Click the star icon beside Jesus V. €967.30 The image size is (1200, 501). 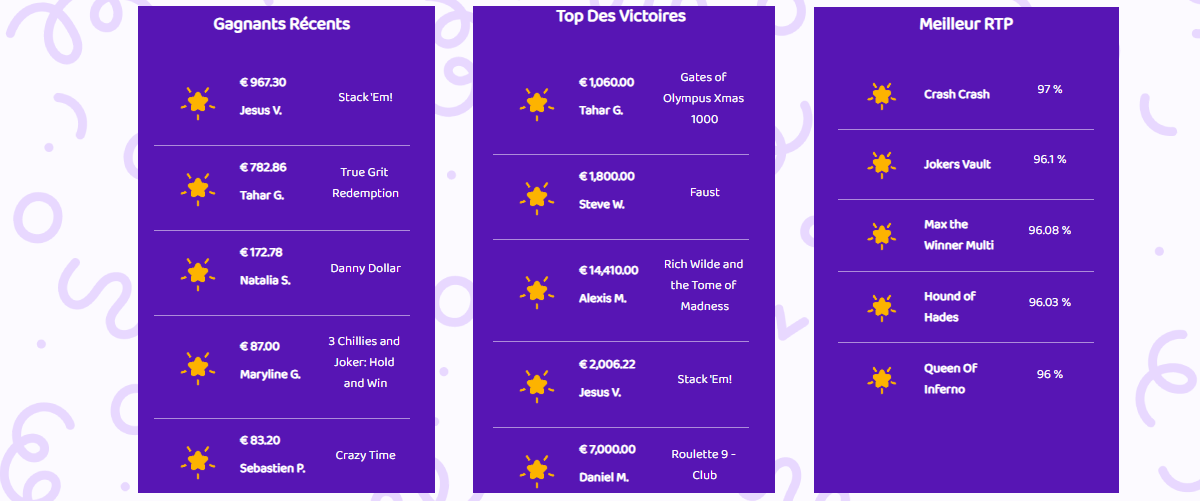tap(198, 102)
